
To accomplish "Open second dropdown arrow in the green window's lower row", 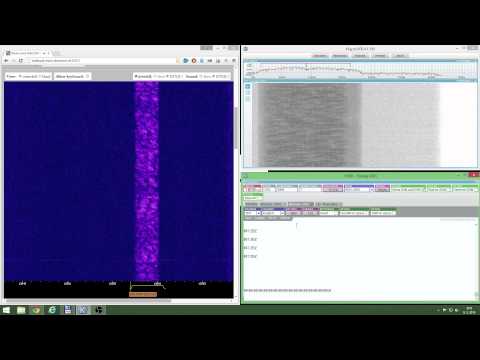I will (282, 213).
